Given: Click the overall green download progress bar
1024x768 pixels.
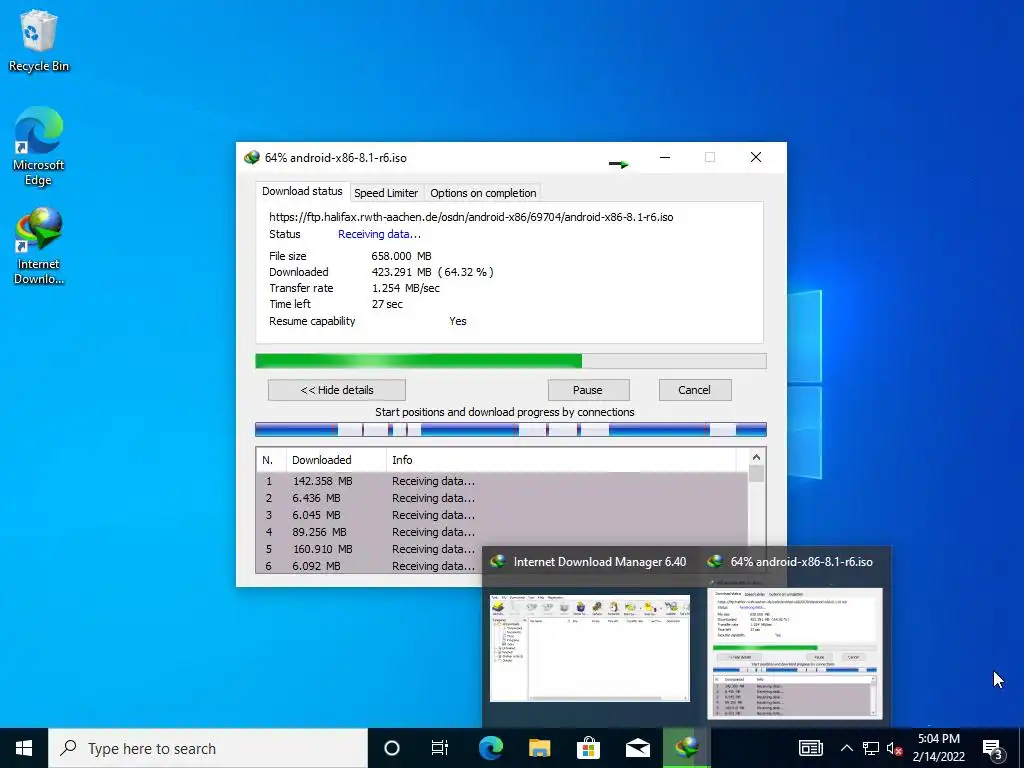Looking at the screenshot, I should [x=511, y=361].
